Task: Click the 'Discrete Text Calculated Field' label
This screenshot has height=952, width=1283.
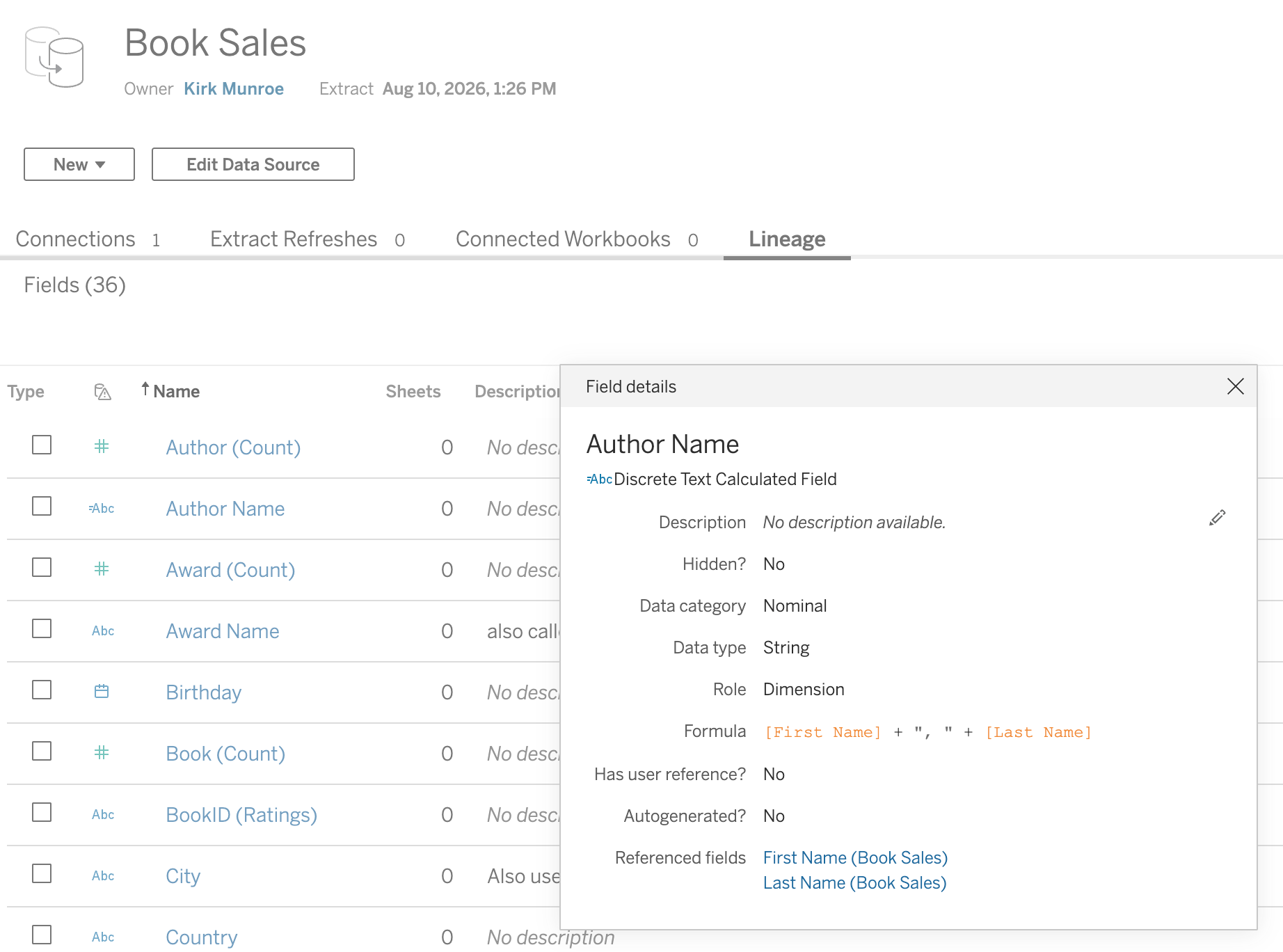Action: 725,479
